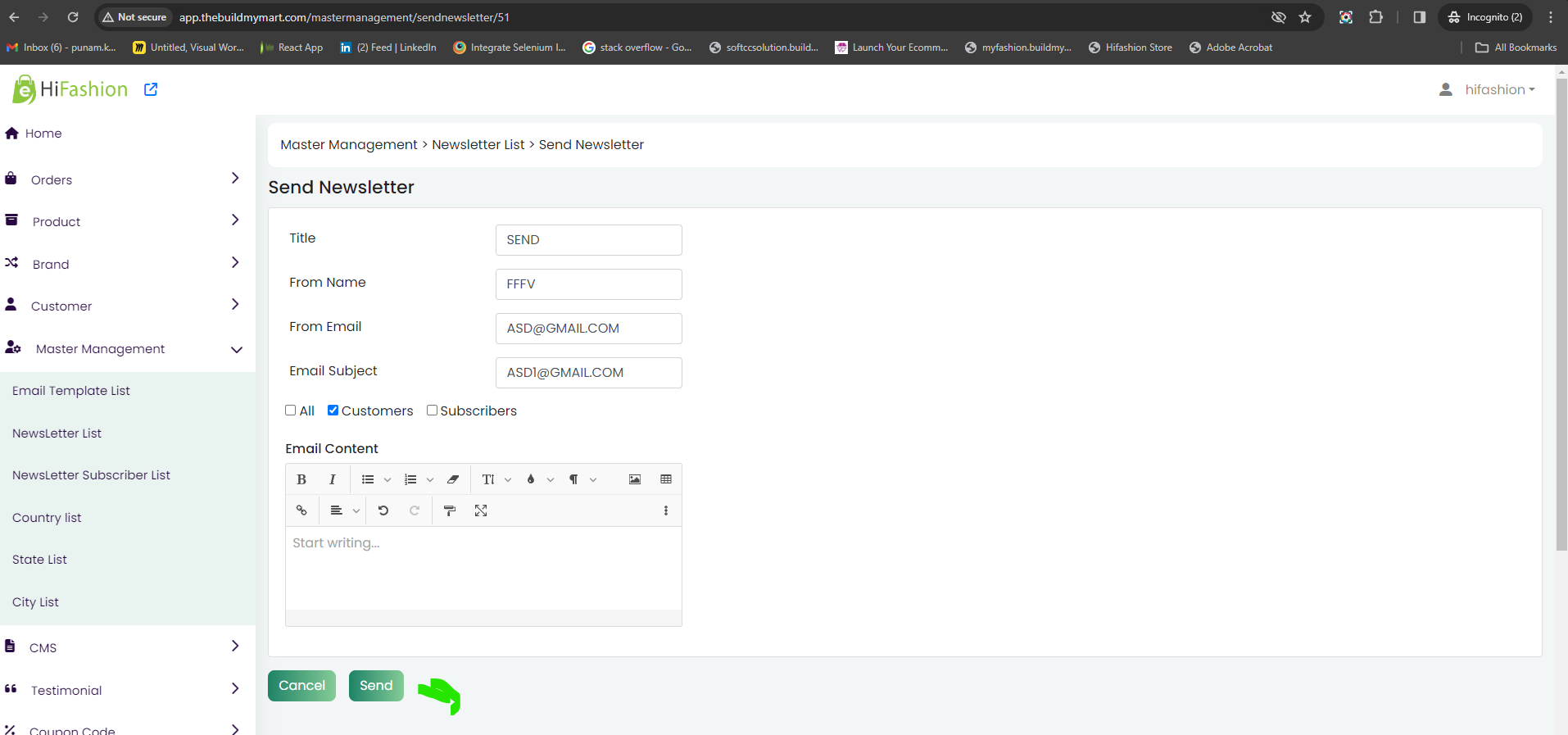This screenshot has height=735, width=1568.
Task: Open the Chrome three-dot menu
Action: click(x=1551, y=17)
